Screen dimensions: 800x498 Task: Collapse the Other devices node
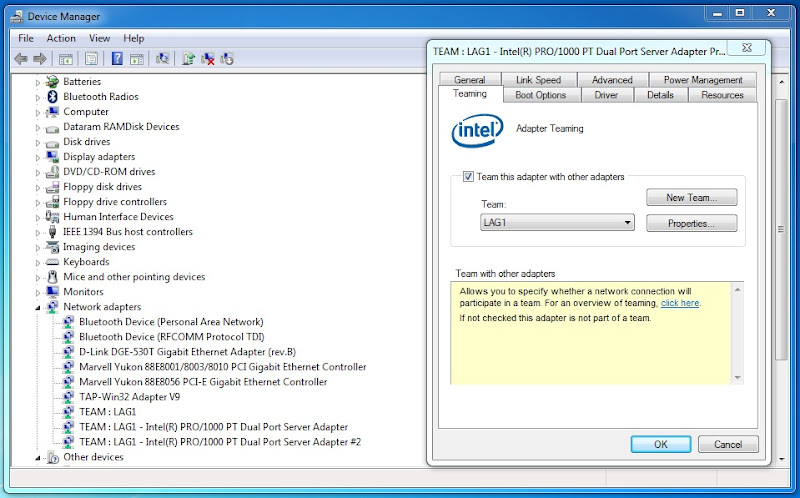(x=37, y=458)
